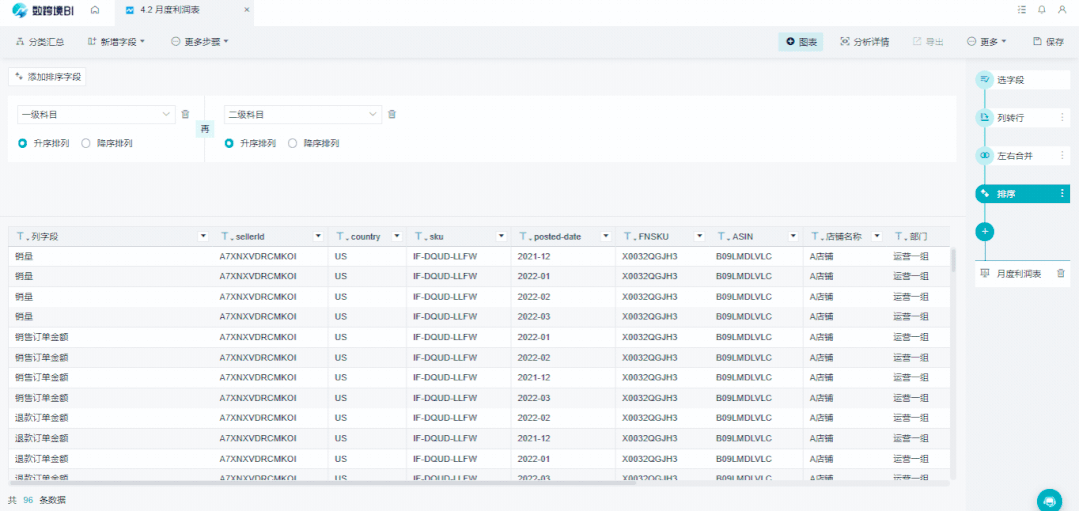The image size is (1079, 511).
Task: Click the 选字段 step circle icon
Action: point(985,80)
